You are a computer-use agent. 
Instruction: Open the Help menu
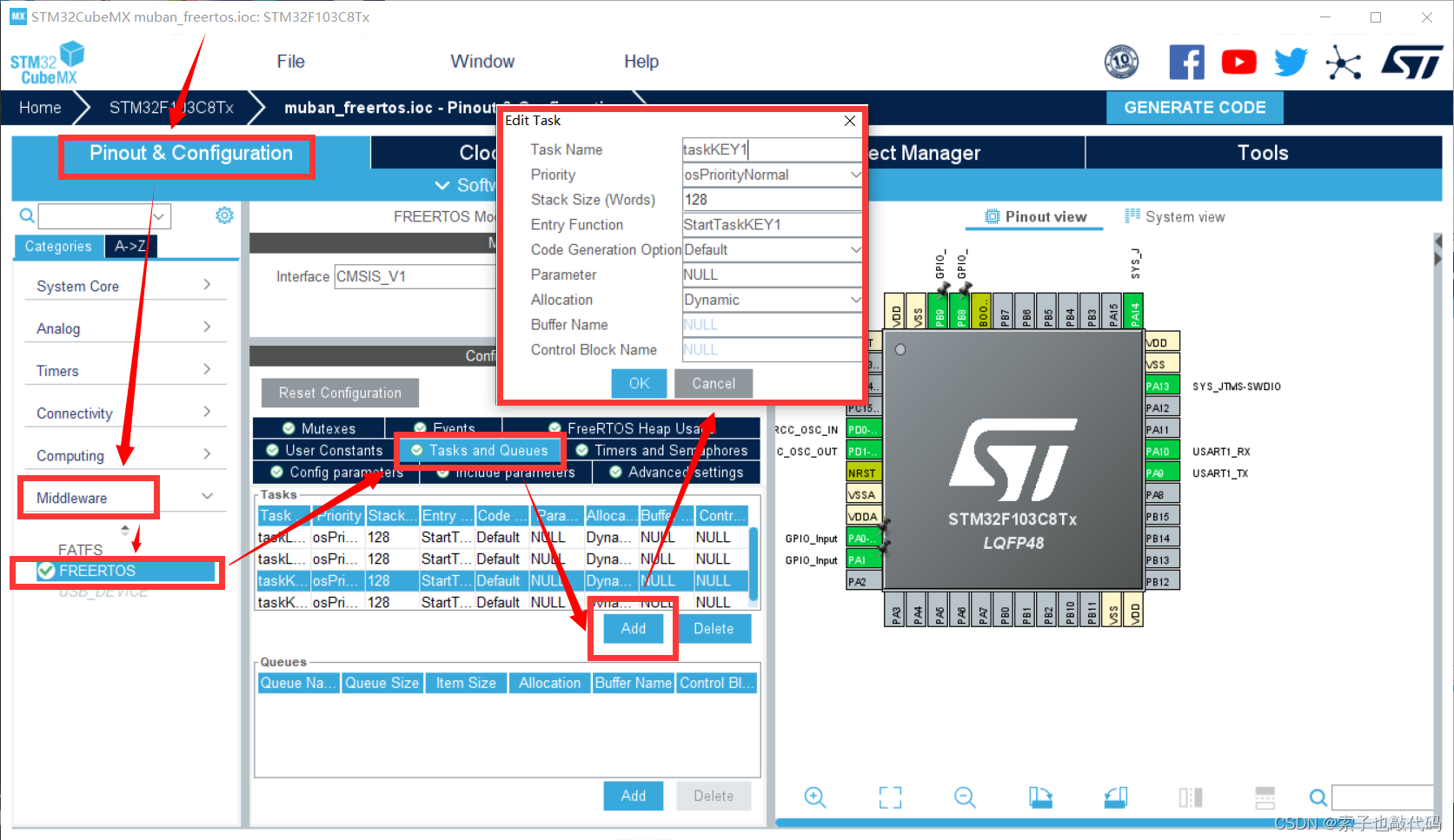click(x=641, y=62)
